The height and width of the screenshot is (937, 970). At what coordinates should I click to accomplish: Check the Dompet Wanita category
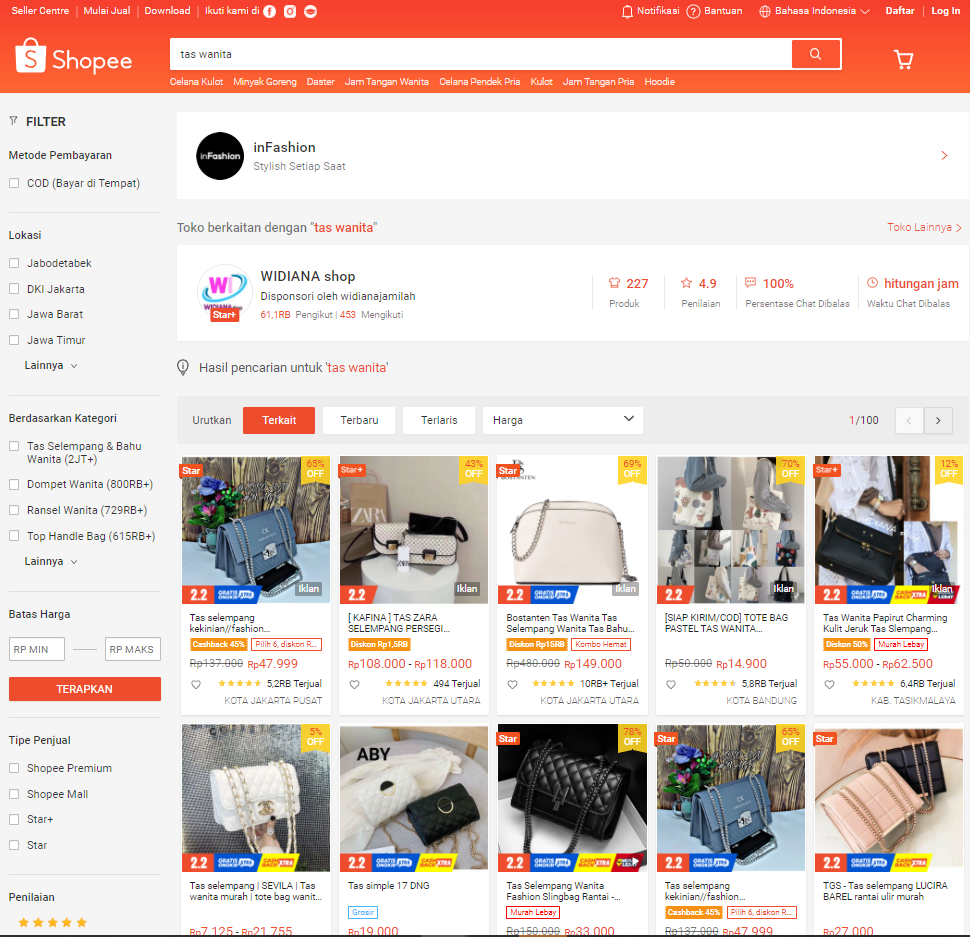tap(14, 485)
